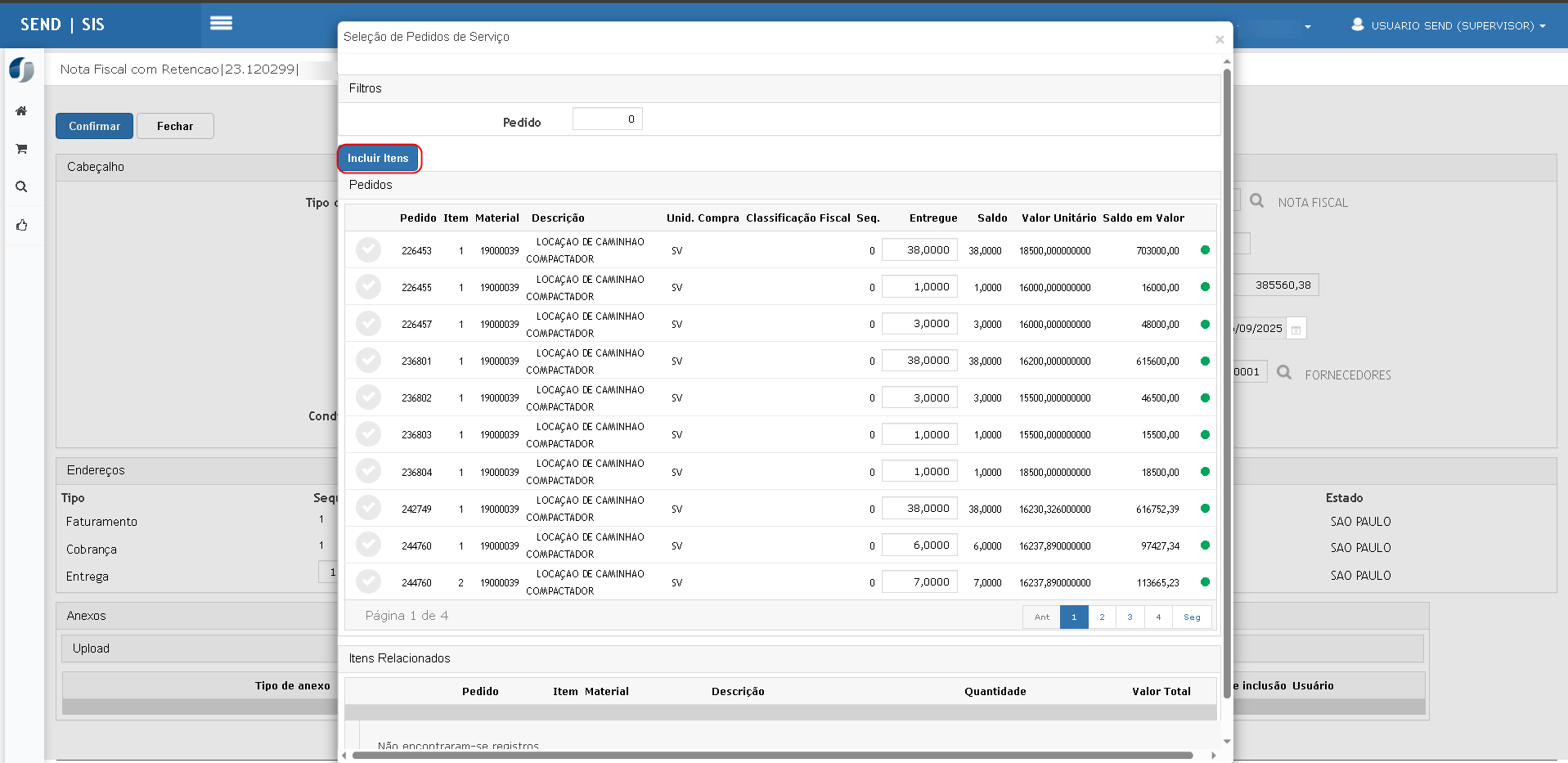Click the Fechar button

coord(175,126)
